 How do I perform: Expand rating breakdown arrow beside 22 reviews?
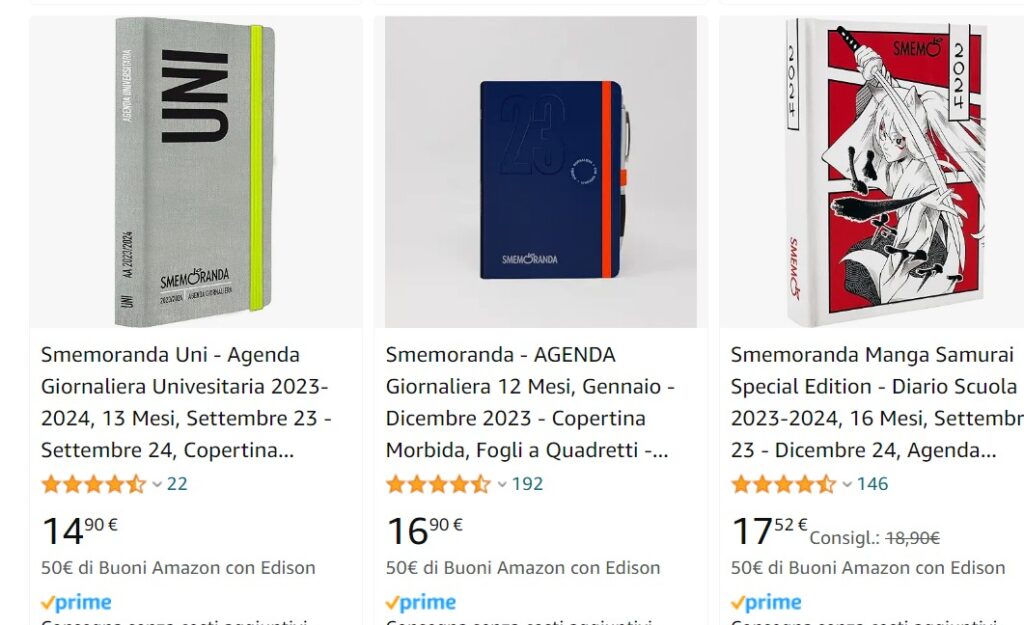[157, 485]
